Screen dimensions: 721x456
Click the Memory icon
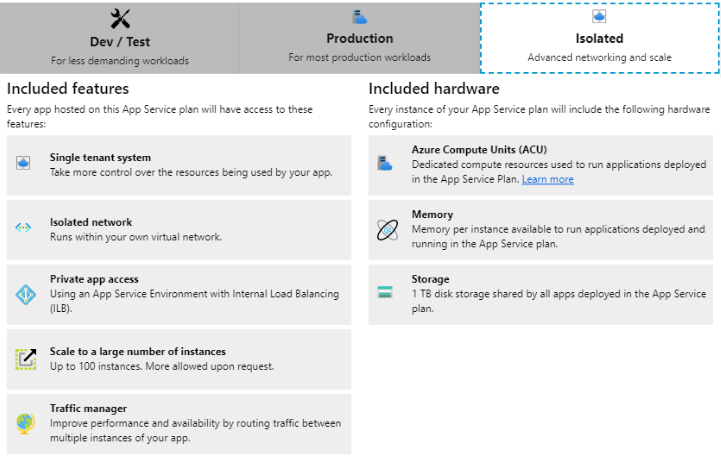pyautogui.click(x=386, y=229)
